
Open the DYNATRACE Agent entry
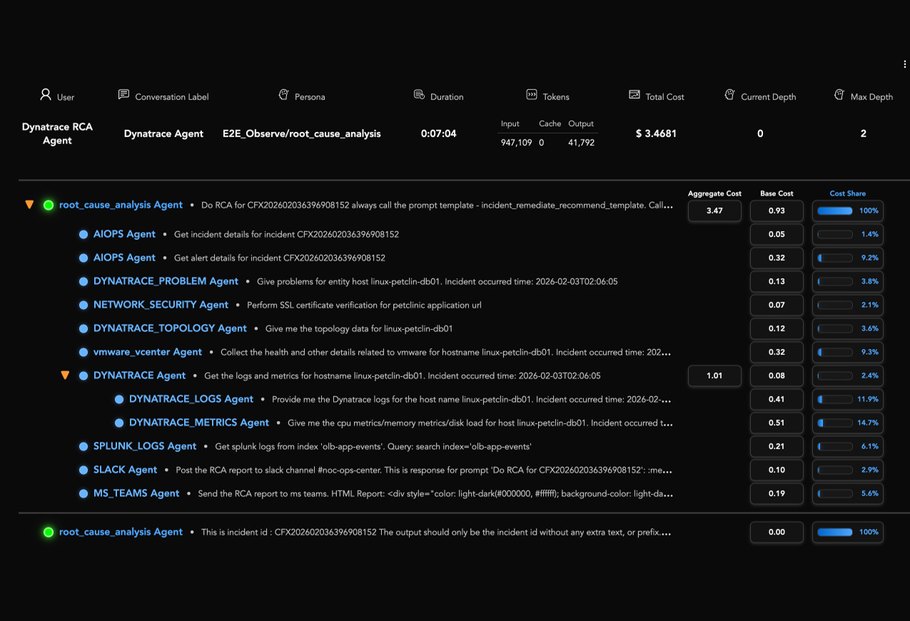[139, 376]
